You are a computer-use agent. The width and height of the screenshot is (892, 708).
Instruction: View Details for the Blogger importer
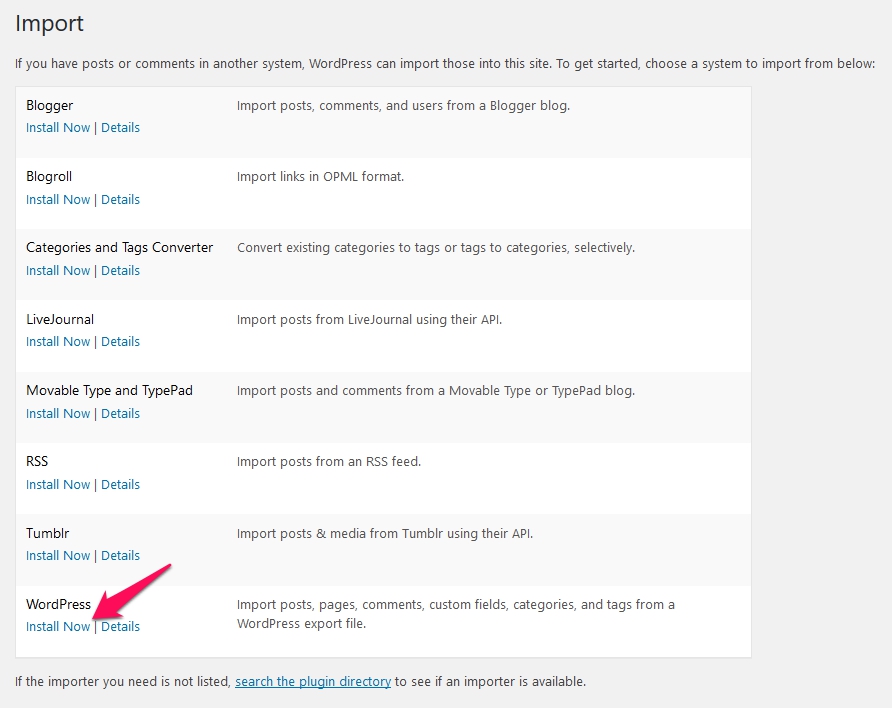click(121, 127)
